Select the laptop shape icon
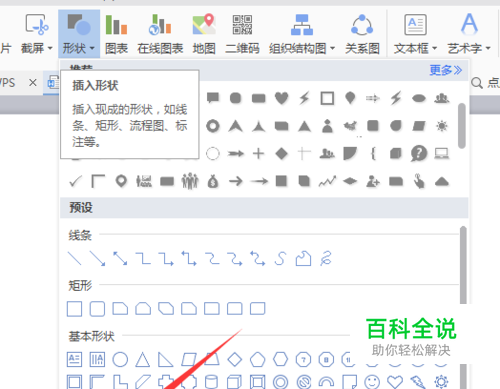The image size is (500, 389). click(x=442, y=154)
